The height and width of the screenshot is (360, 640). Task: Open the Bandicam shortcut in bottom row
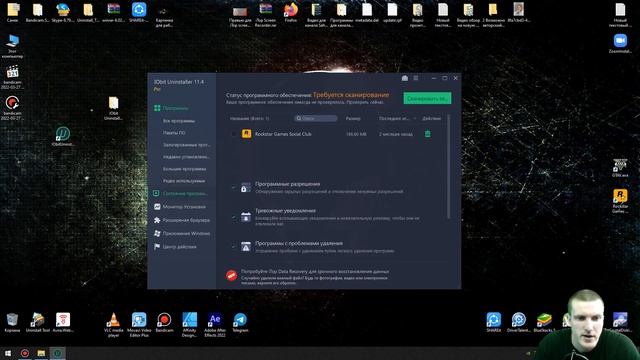pyautogui.click(x=164, y=322)
